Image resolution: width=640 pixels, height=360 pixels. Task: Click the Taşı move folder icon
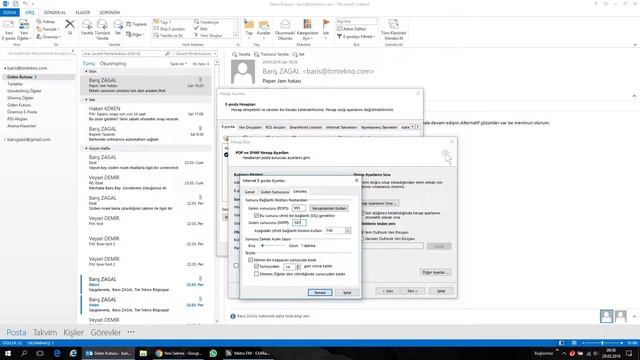pos(249,24)
